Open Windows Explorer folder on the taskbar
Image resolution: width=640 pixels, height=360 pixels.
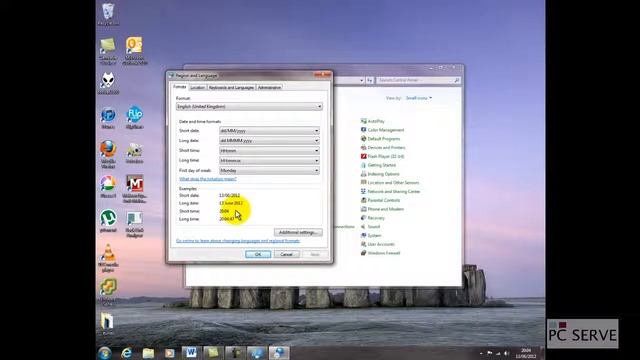tap(148, 353)
